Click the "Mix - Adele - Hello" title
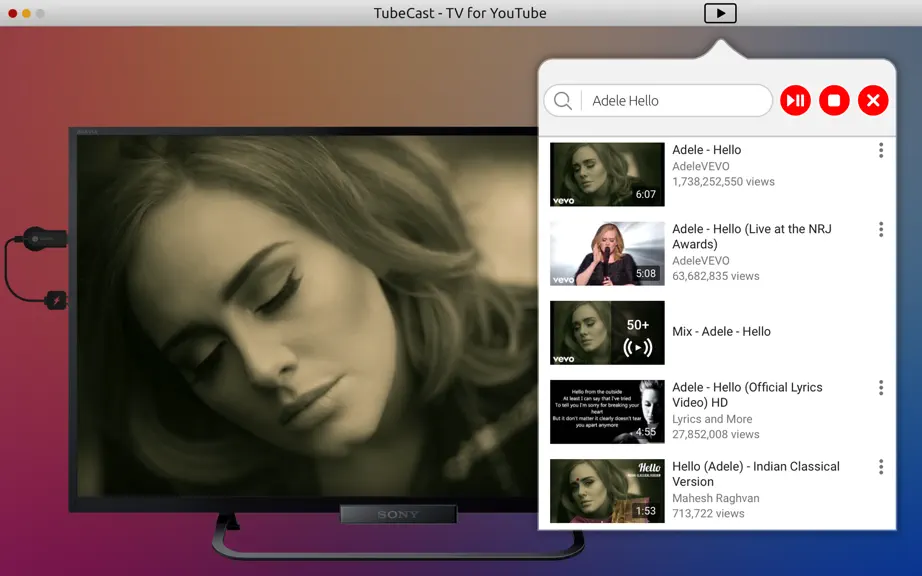922x576 pixels. (721, 331)
